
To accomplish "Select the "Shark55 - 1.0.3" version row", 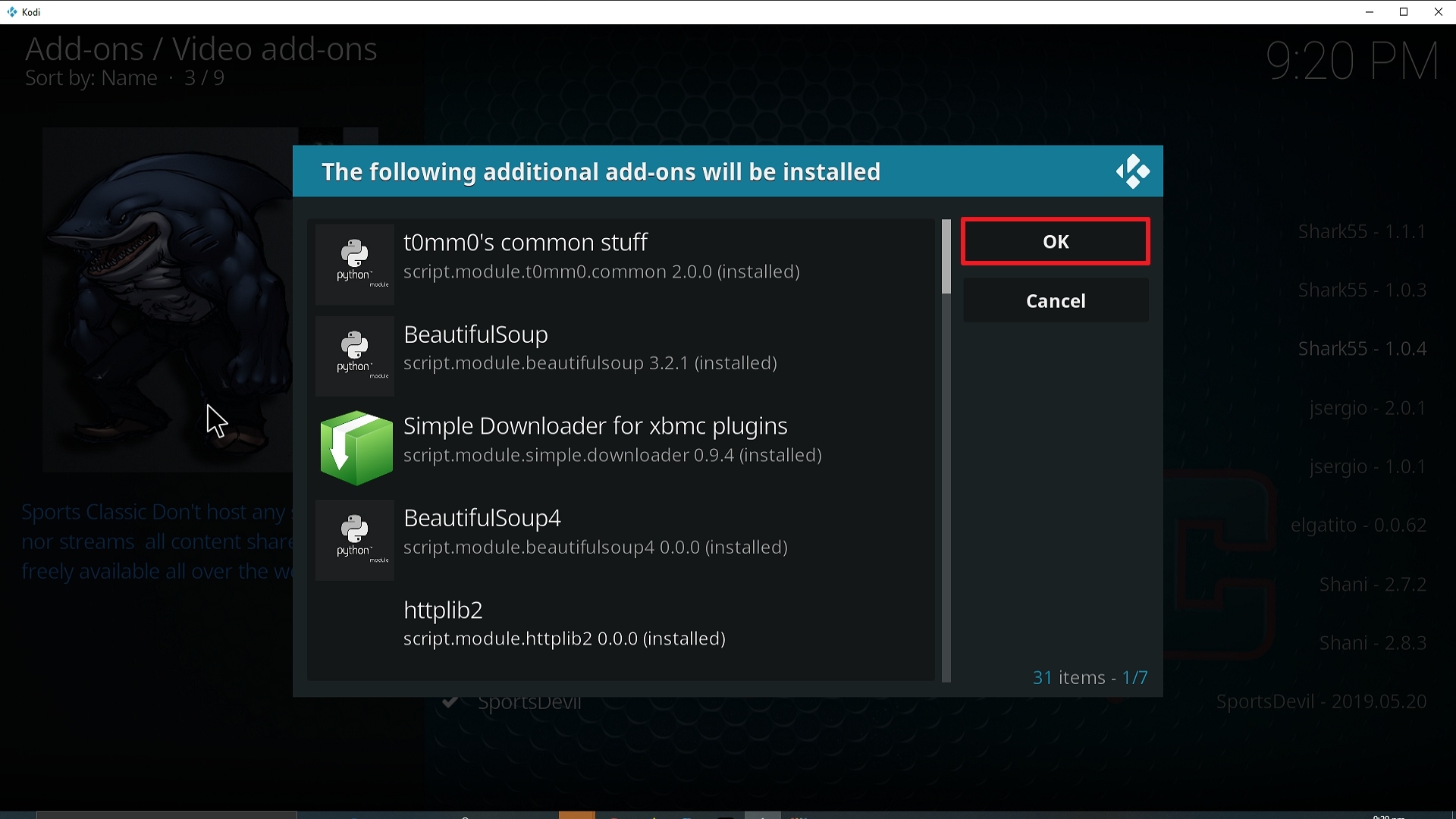I will point(1362,290).
